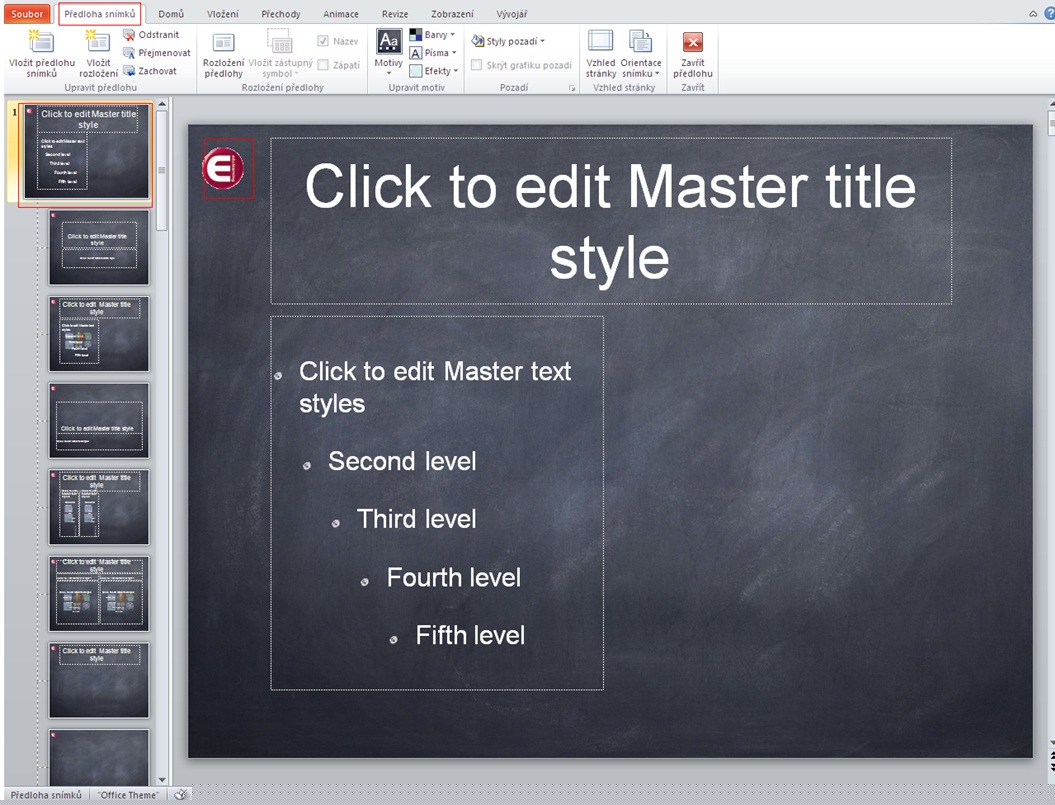This screenshot has width=1055, height=805.
Task: Select the fourth layout thumbnail in panel
Action: pyautogui.click(x=99, y=420)
